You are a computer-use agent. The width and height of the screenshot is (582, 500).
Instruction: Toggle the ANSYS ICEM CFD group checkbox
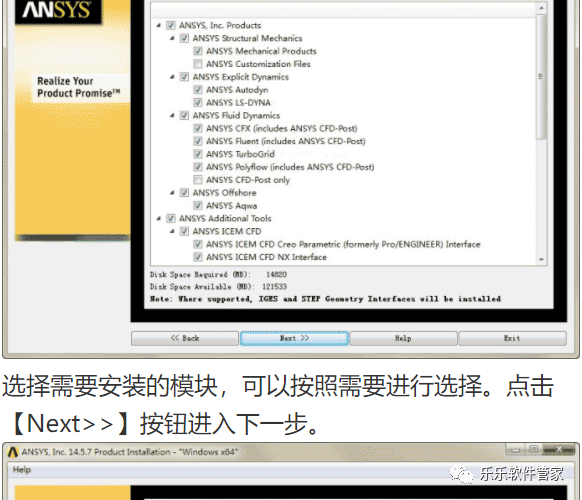point(184,231)
